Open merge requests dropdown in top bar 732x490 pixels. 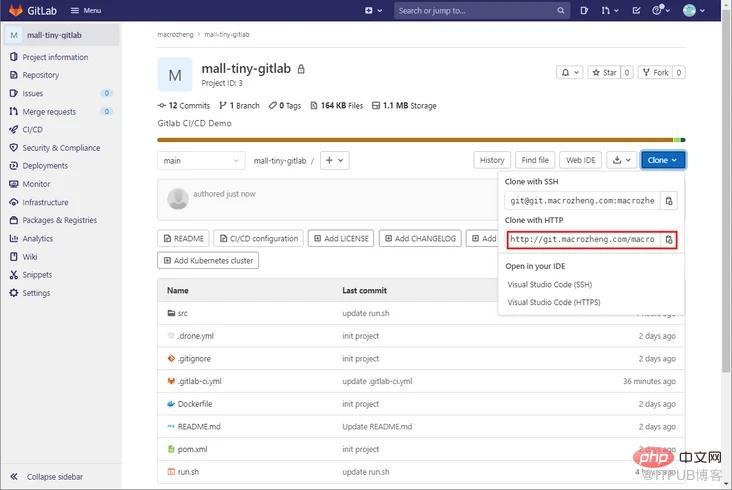coord(610,10)
